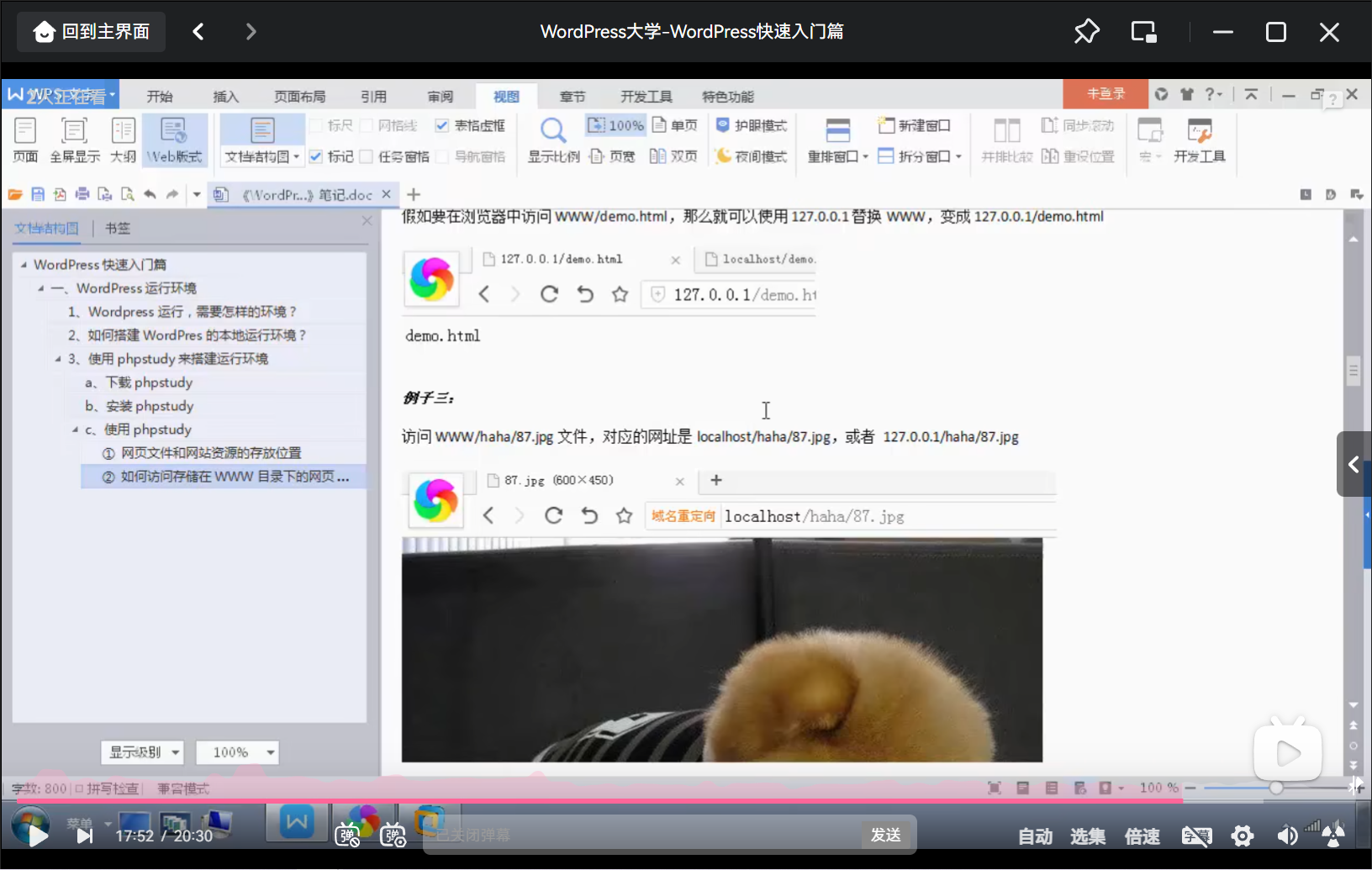1372x870 pixels.
Task: Open the 引用 ribbon tab
Action: 373,96
